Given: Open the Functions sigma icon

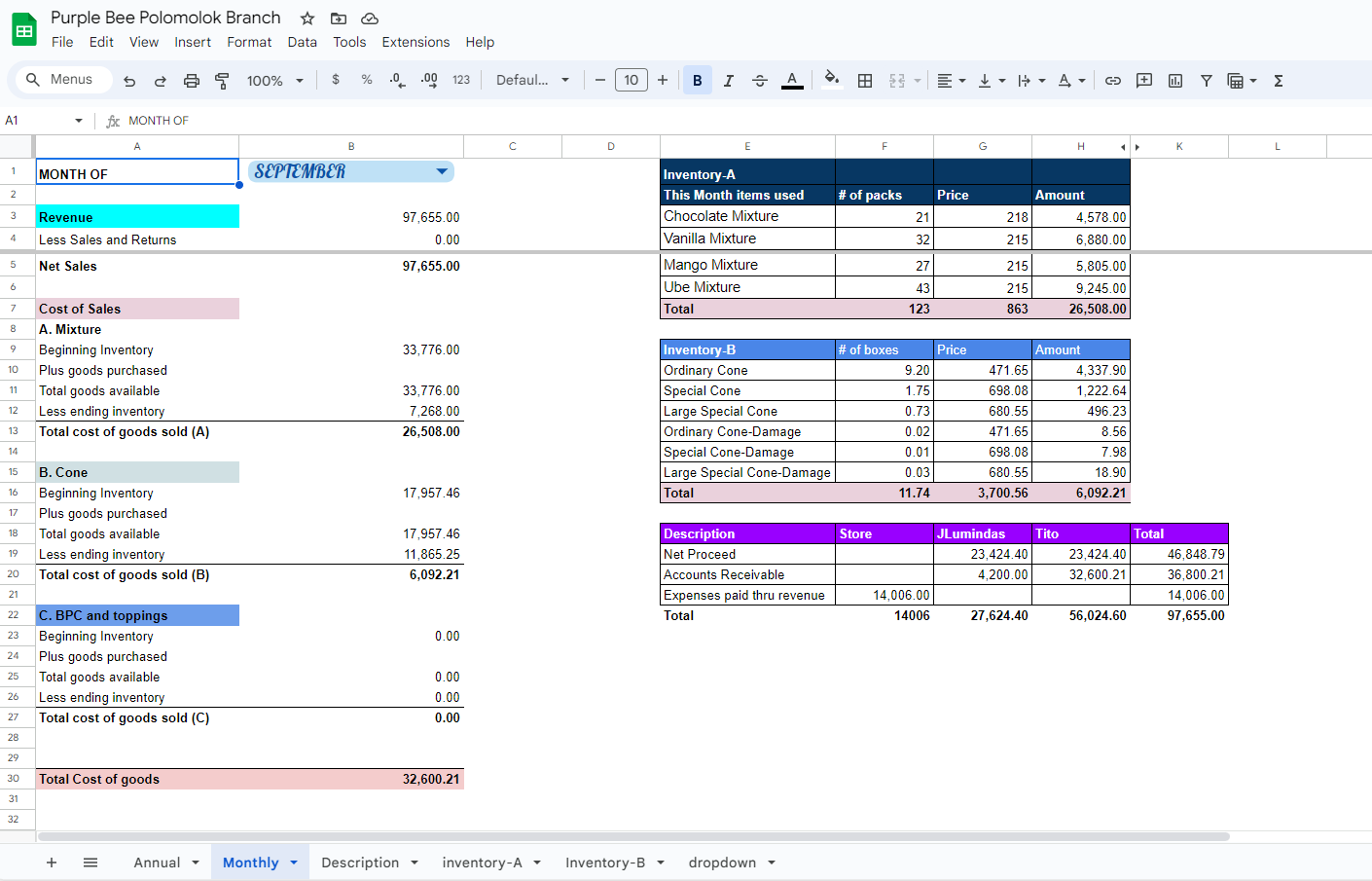Looking at the screenshot, I should 1279,81.
